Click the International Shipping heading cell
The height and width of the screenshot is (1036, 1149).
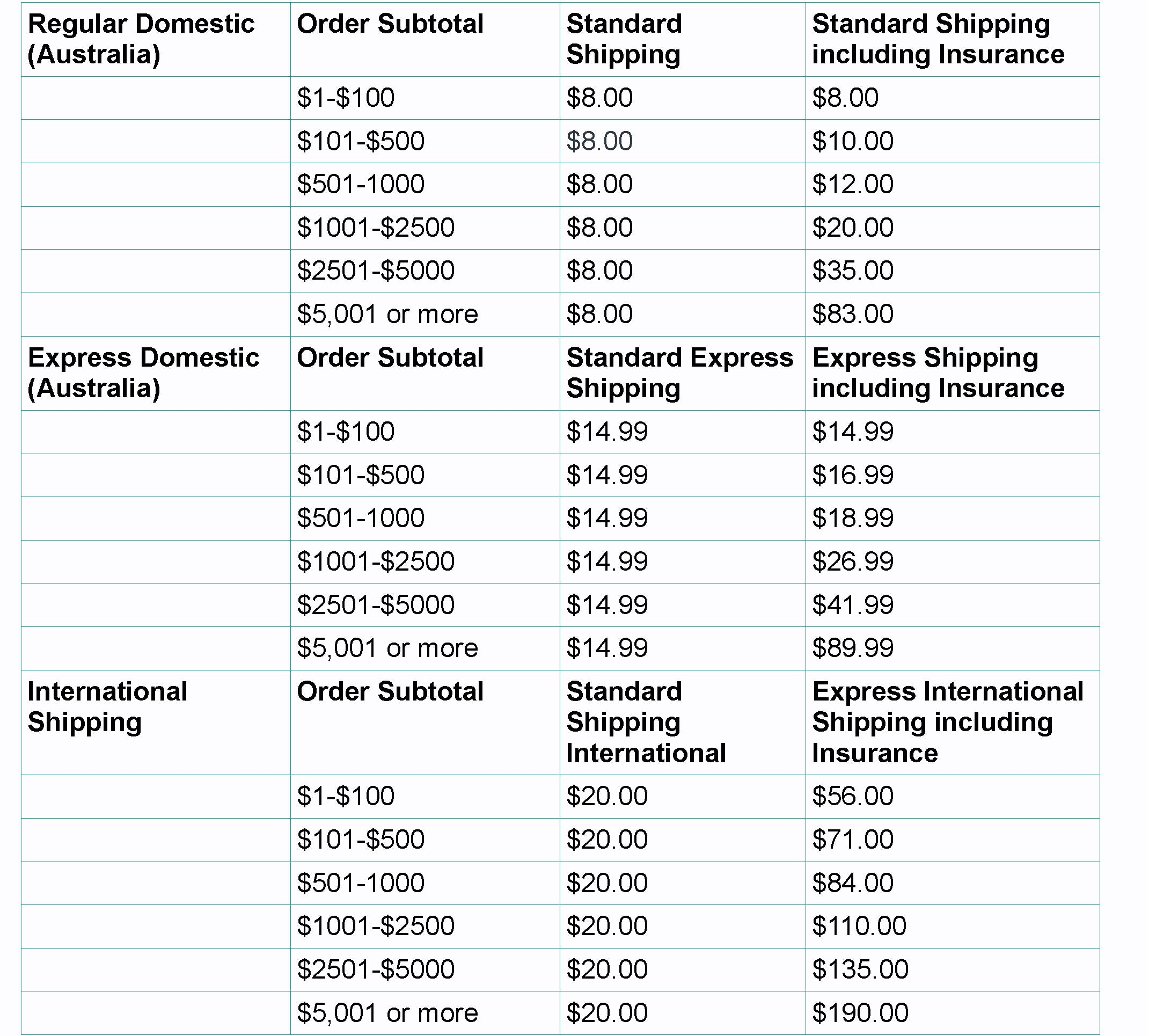(107, 706)
